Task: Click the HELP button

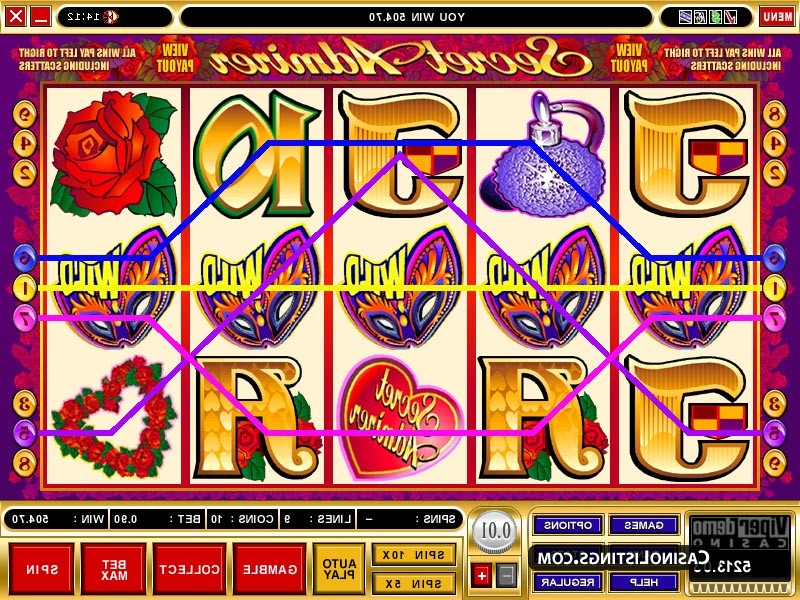Action: click(644, 582)
